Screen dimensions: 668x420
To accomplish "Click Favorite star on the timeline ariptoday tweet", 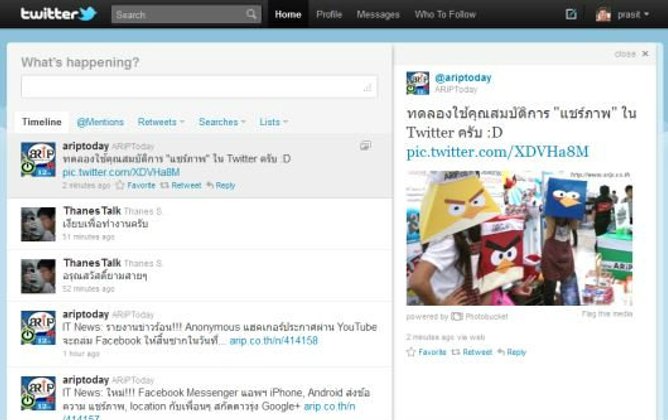I will coord(120,185).
